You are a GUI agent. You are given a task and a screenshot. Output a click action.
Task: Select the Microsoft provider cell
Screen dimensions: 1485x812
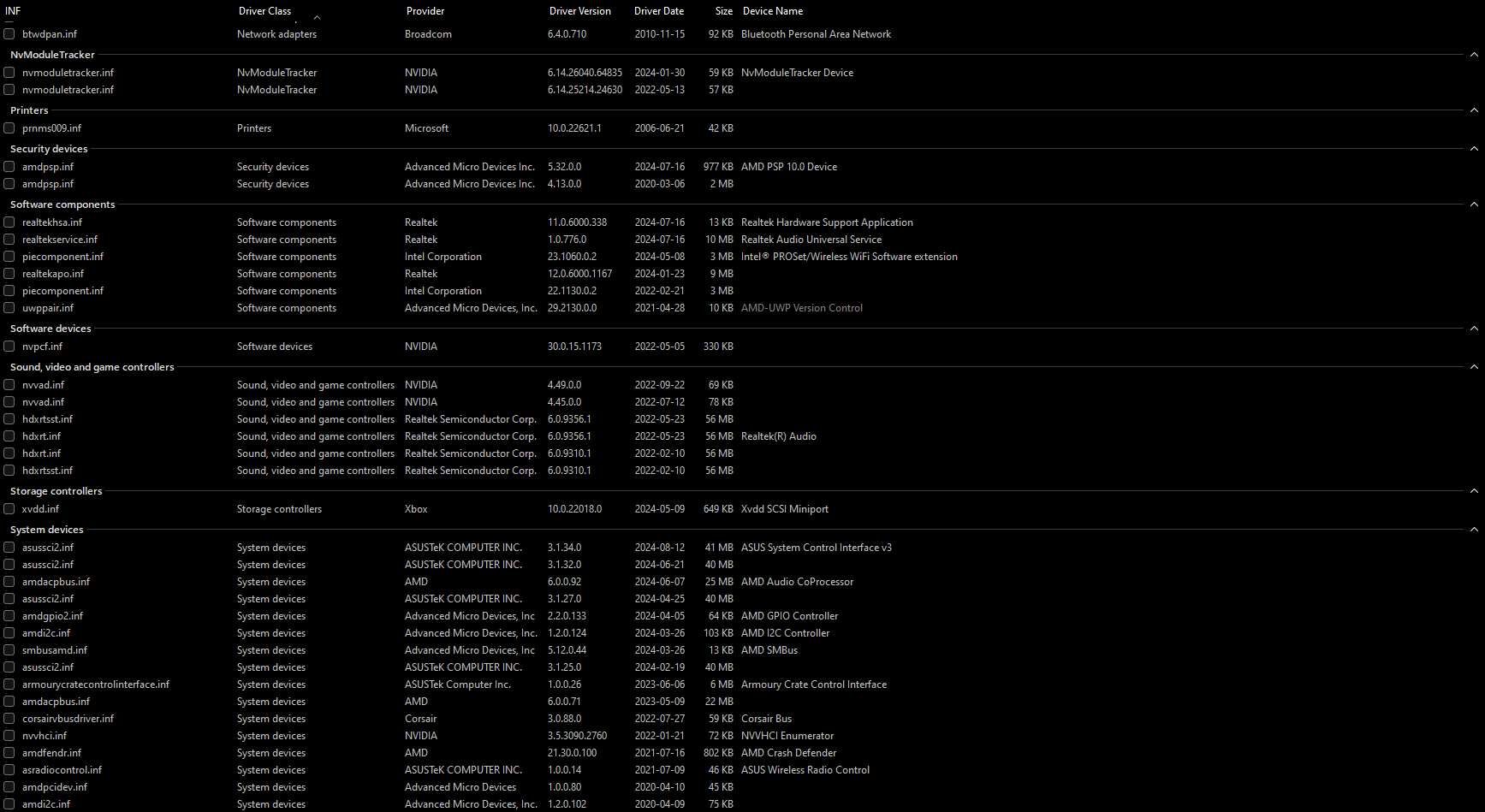coord(426,128)
